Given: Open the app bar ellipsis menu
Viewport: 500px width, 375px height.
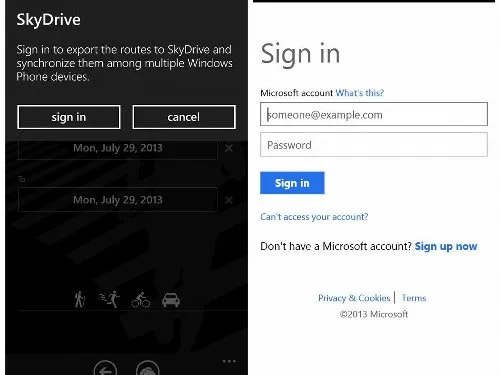Looking at the screenshot, I should [229, 361].
